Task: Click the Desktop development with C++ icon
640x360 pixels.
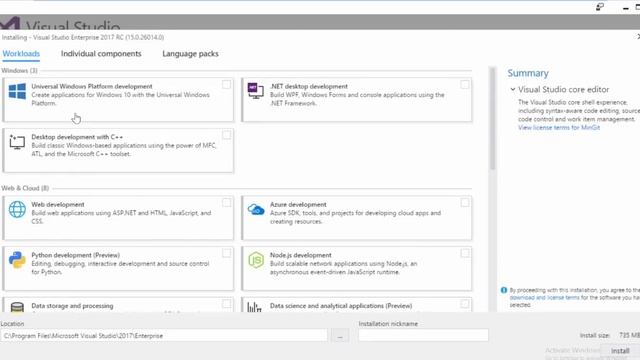Action: 17,142
